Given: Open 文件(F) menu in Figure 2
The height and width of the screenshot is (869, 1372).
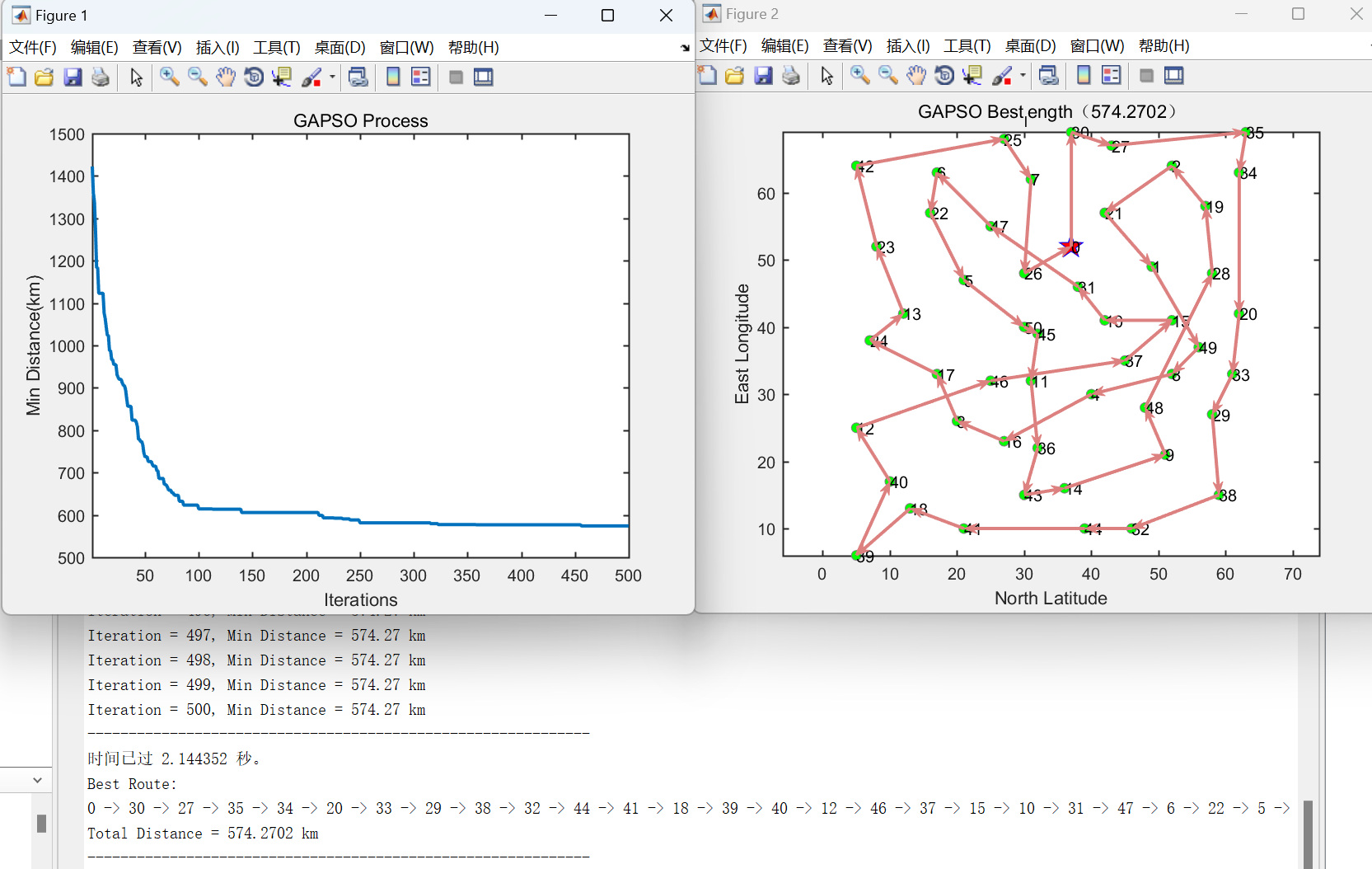Looking at the screenshot, I should point(723,46).
